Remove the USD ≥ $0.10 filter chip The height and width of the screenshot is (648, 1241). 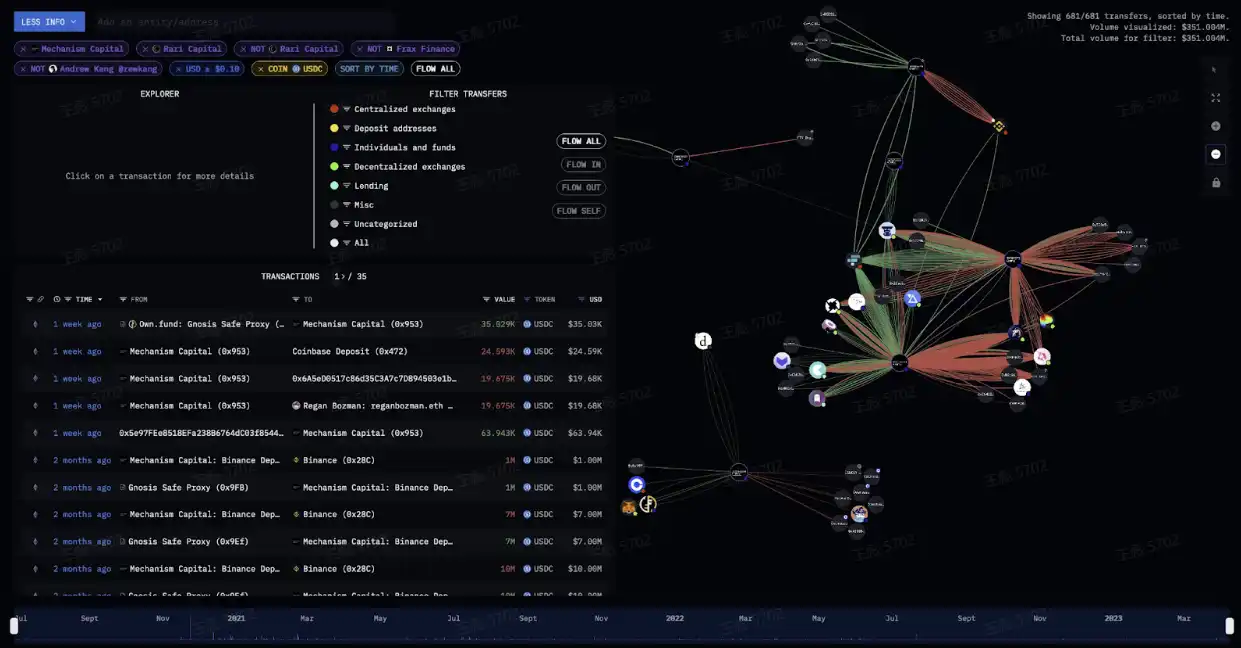(177, 69)
